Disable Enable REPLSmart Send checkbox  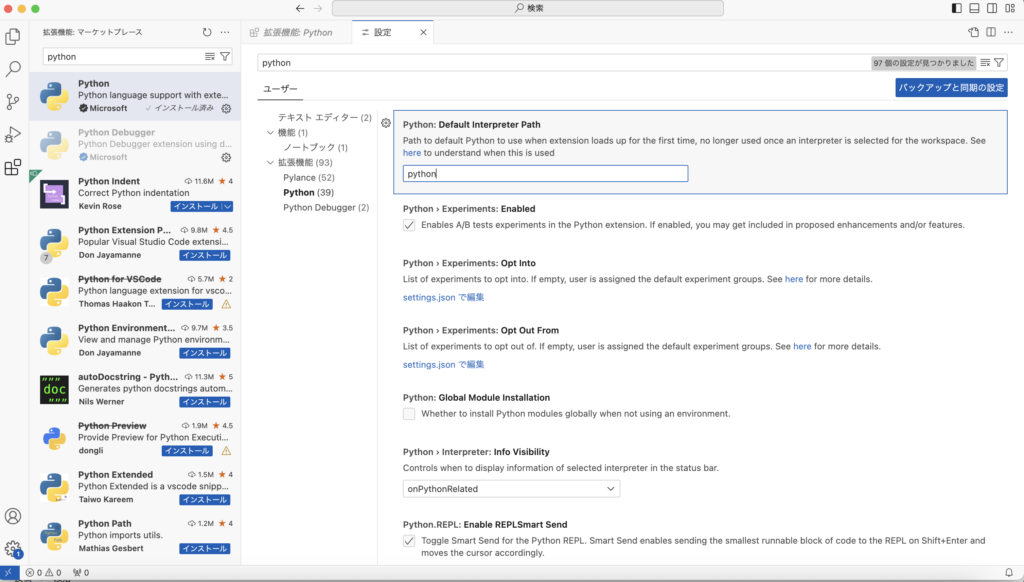coord(409,541)
